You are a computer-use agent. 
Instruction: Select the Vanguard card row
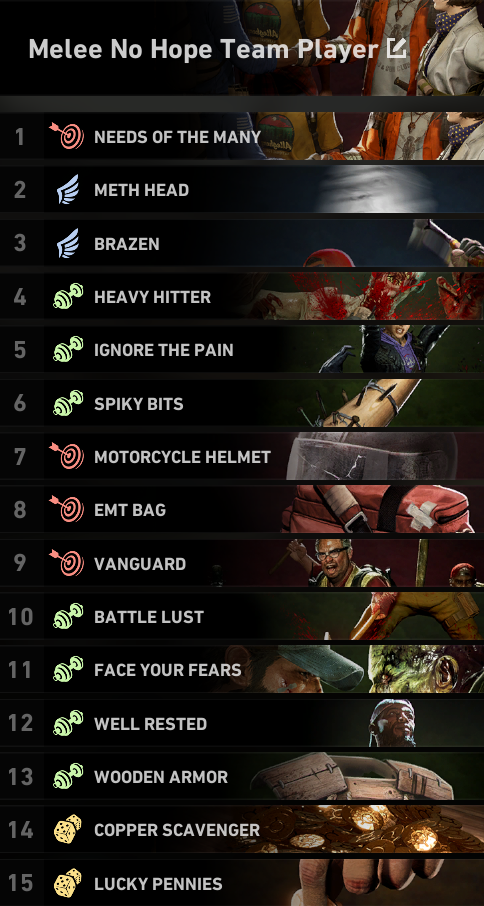(x=242, y=563)
